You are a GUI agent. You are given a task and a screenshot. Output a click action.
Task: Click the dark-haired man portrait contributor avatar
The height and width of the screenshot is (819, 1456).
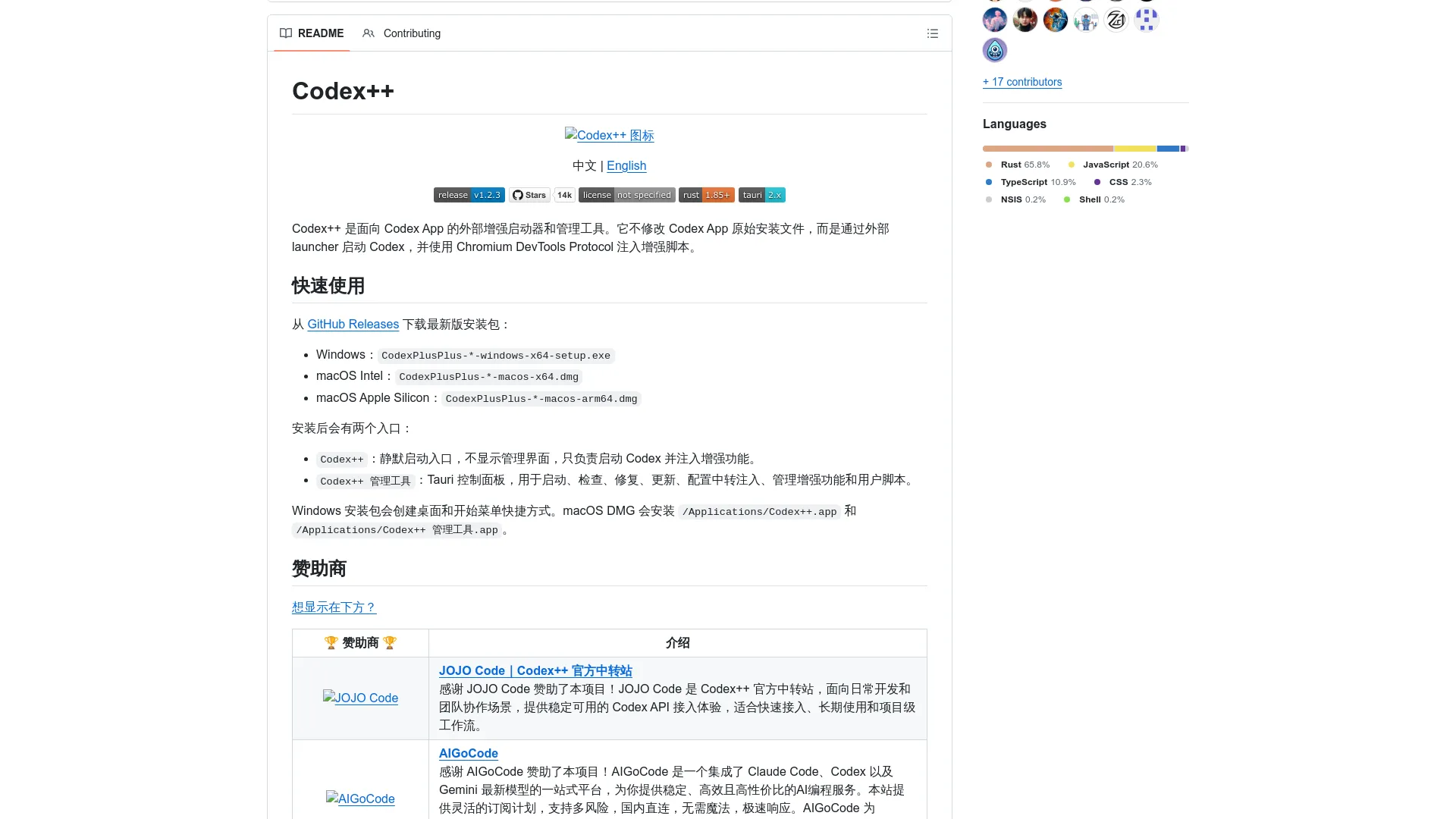pyautogui.click(x=1025, y=20)
